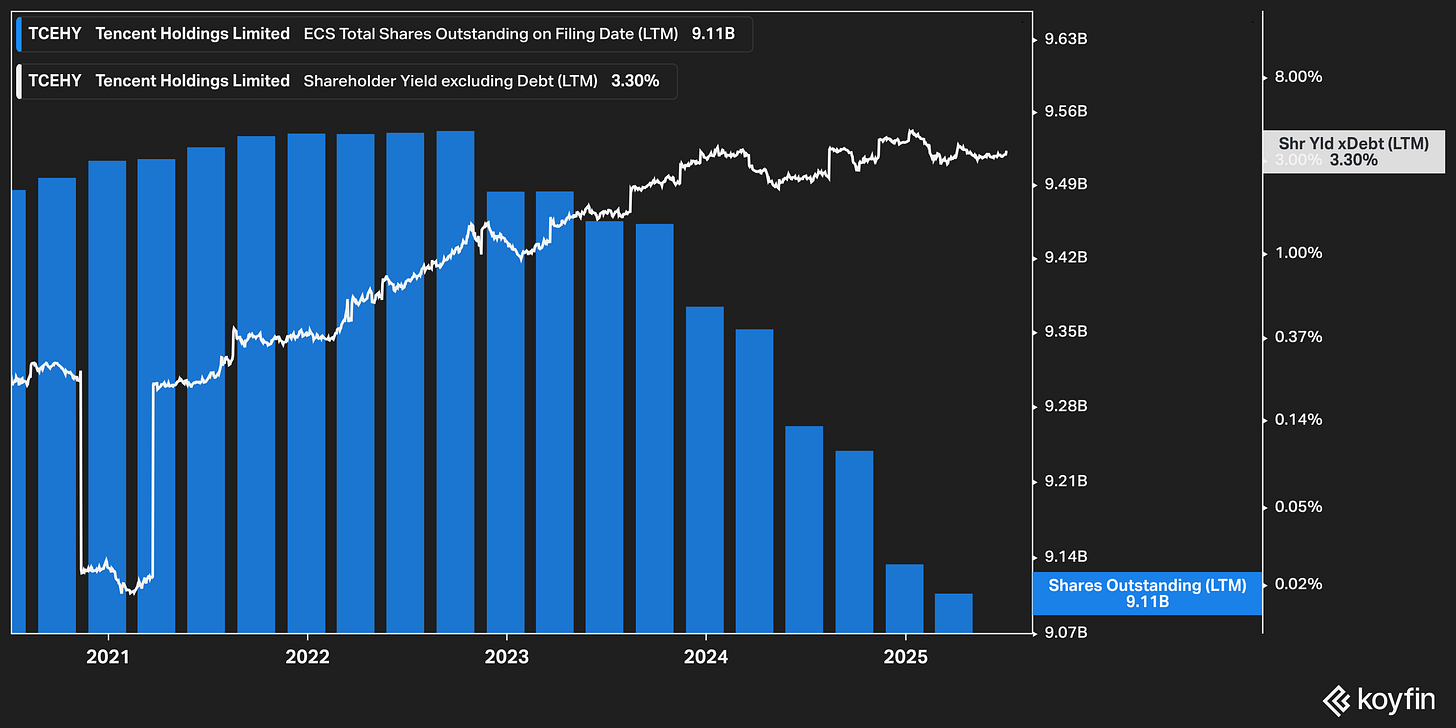Click the 9.56B value on the shares axis

pyautogui.click(x=1065, y=112)
